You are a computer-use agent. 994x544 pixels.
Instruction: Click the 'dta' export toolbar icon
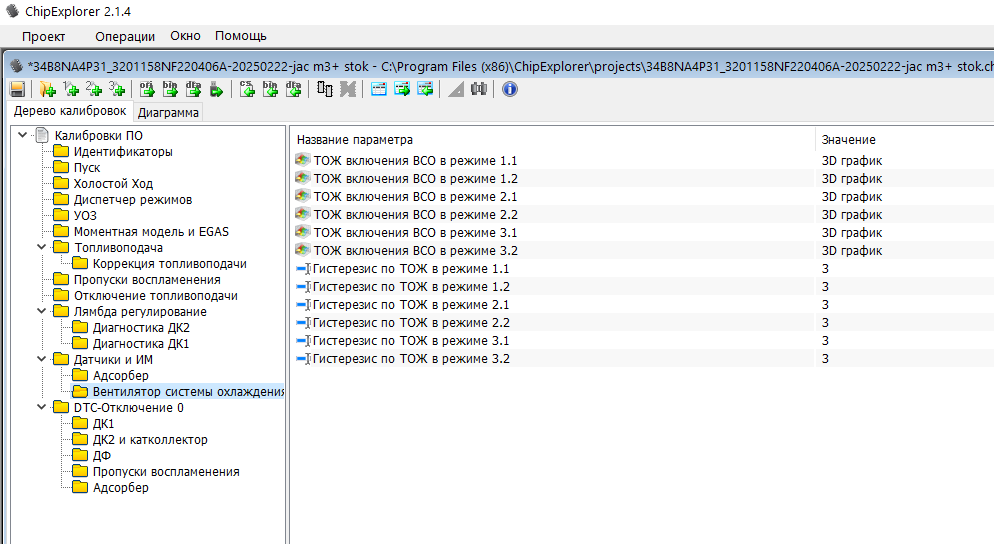(x=193, y=89)
